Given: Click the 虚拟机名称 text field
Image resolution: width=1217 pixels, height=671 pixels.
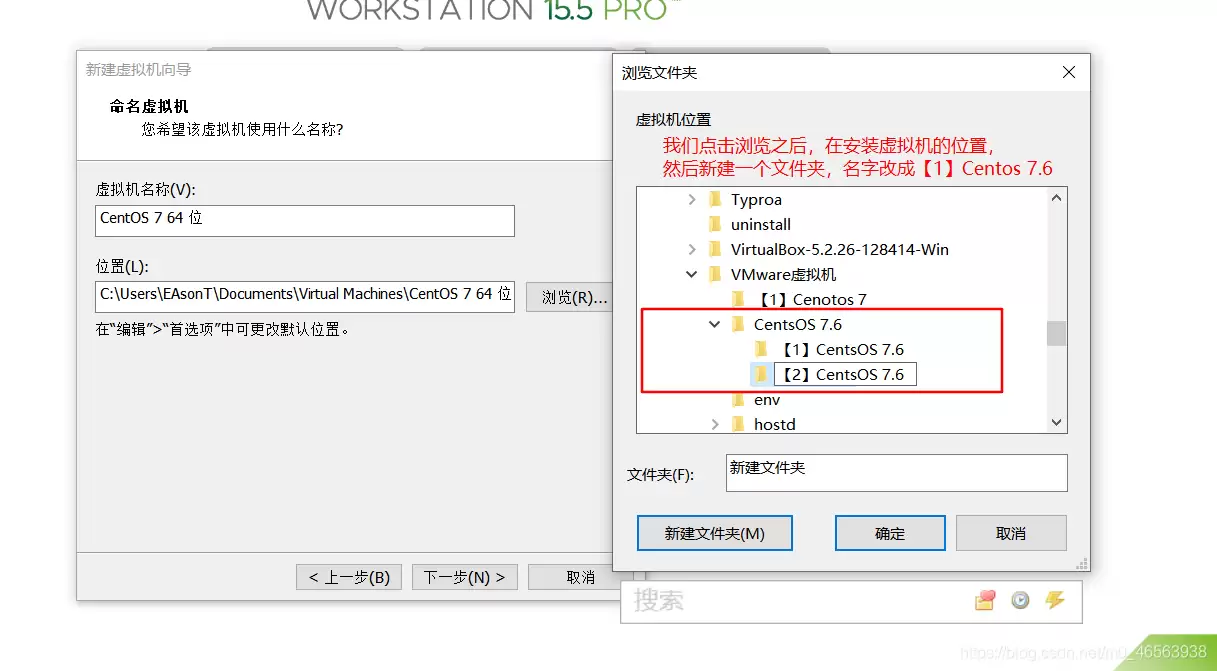Looking at the screenshot, I should point(305,221).
